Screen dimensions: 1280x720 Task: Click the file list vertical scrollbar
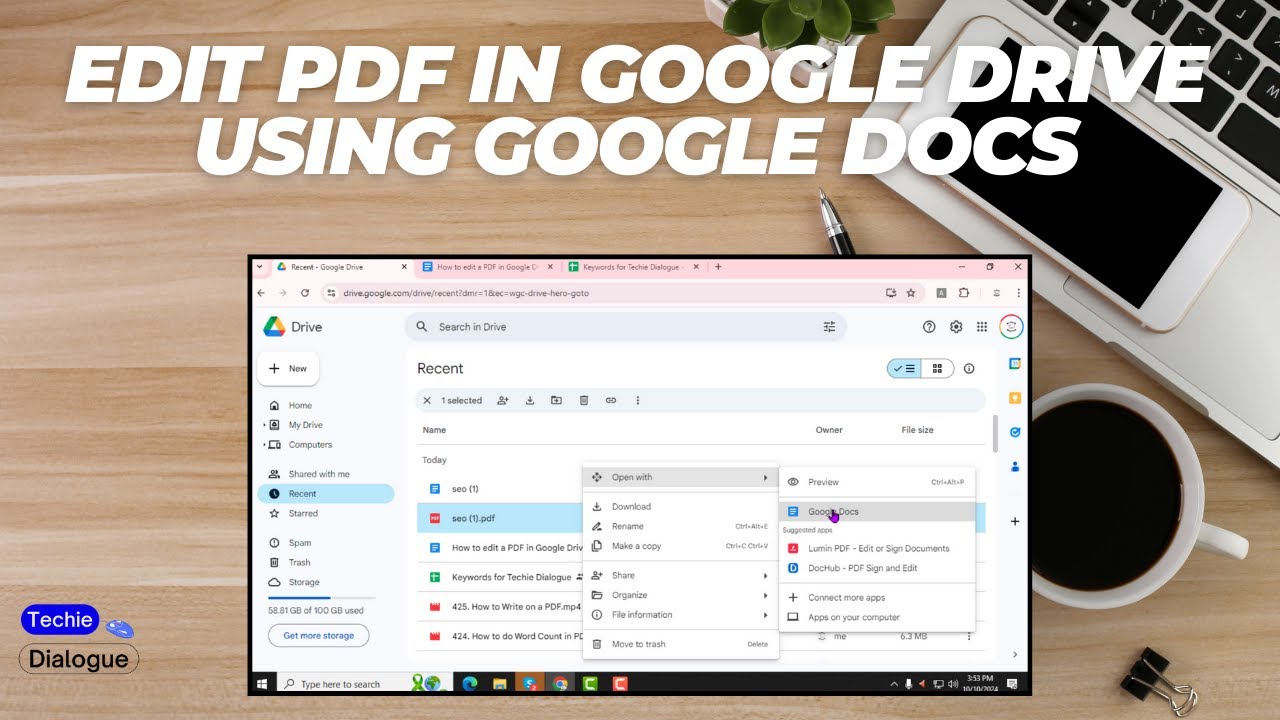click(x=995, y=435)
